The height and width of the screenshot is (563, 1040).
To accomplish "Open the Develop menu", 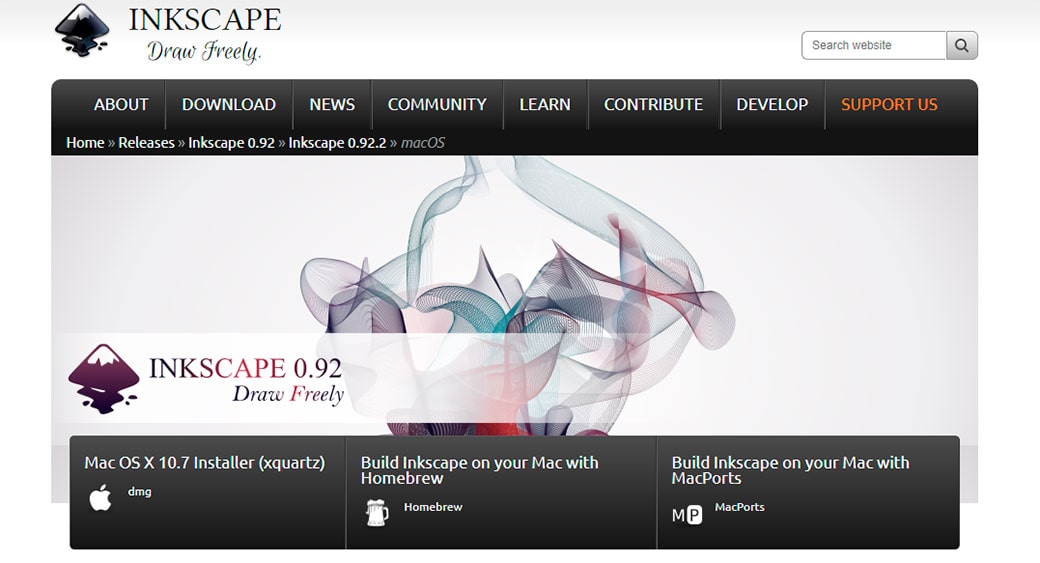I will (772, 104).
